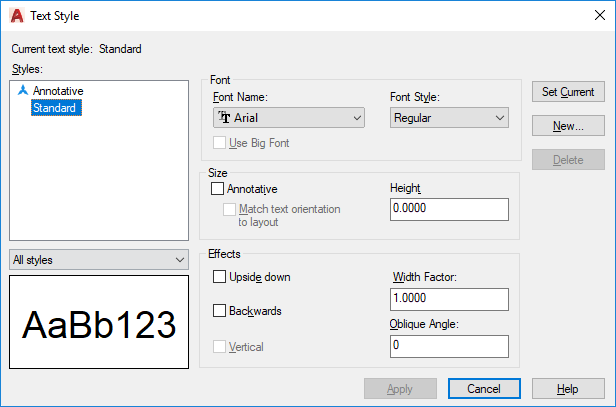
Task: Enable the Annotative checkbox under Size
Action: pos(217,189)
